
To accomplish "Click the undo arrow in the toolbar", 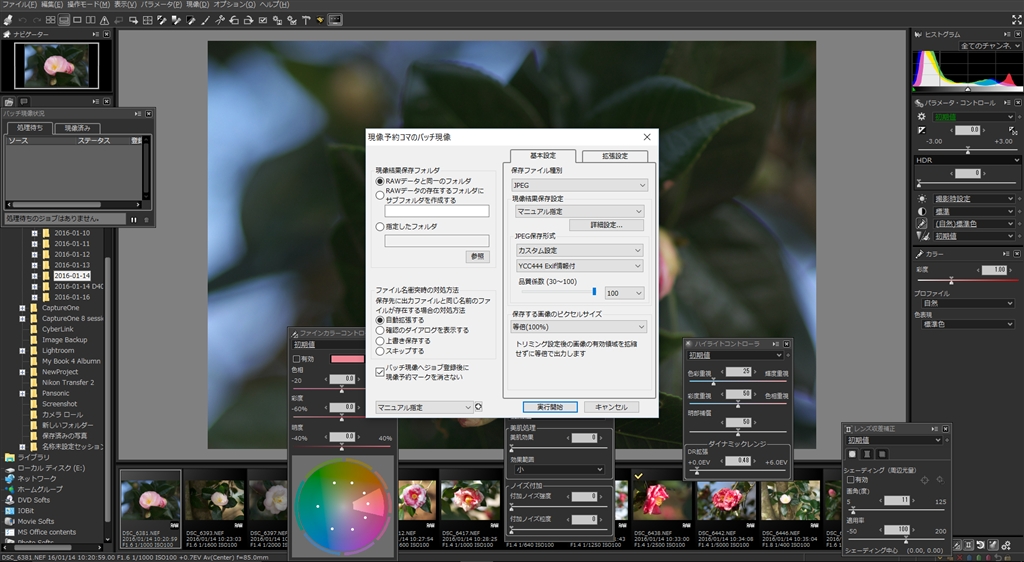I will pyautogui.click(x=23, y=19).
